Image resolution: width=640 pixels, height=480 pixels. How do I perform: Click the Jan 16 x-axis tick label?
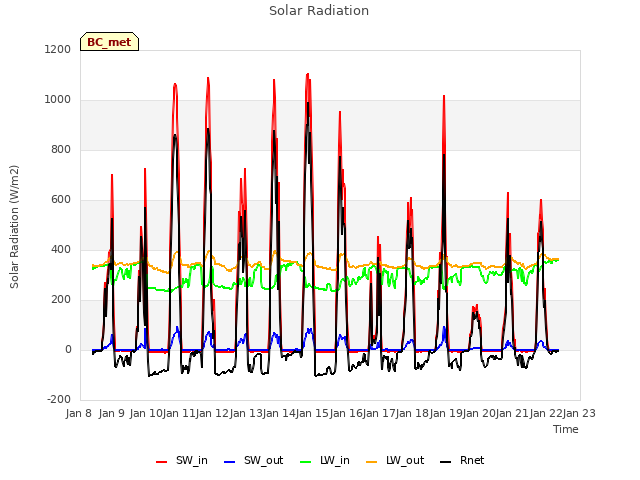pyautogui.click(x=346, y=413)
